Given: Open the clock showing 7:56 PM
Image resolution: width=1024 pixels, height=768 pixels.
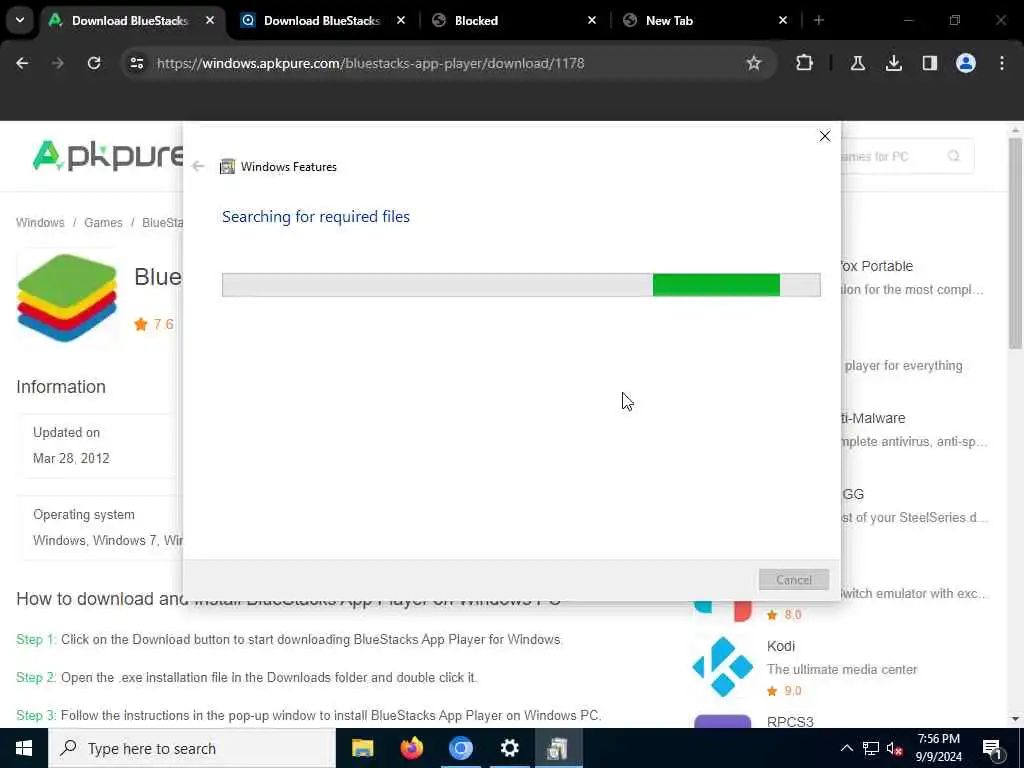Looking at the screenshot, I should tap(939, 748).
